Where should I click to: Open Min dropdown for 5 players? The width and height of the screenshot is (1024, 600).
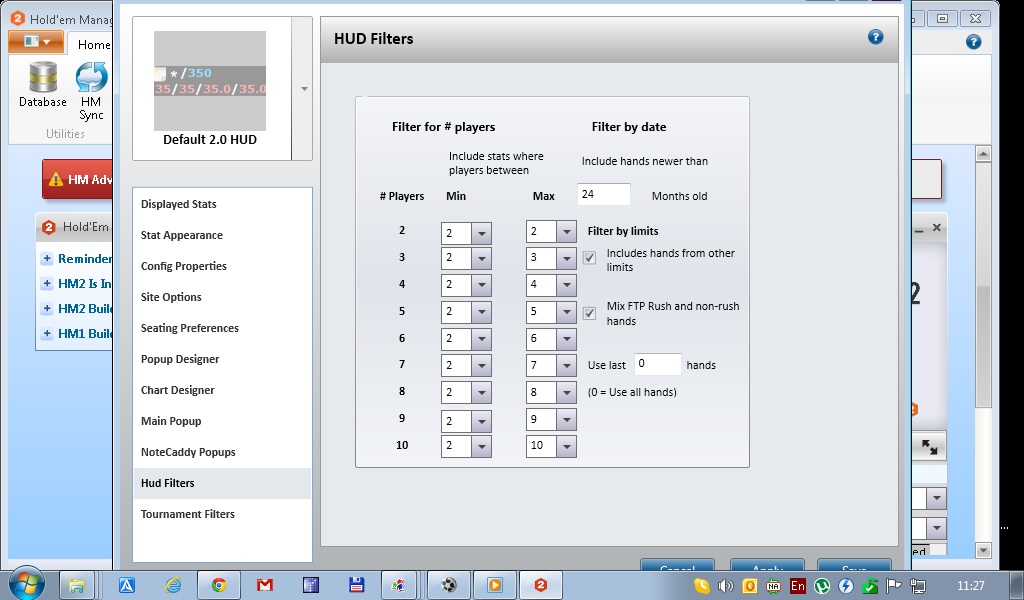[x=481, y=312]
